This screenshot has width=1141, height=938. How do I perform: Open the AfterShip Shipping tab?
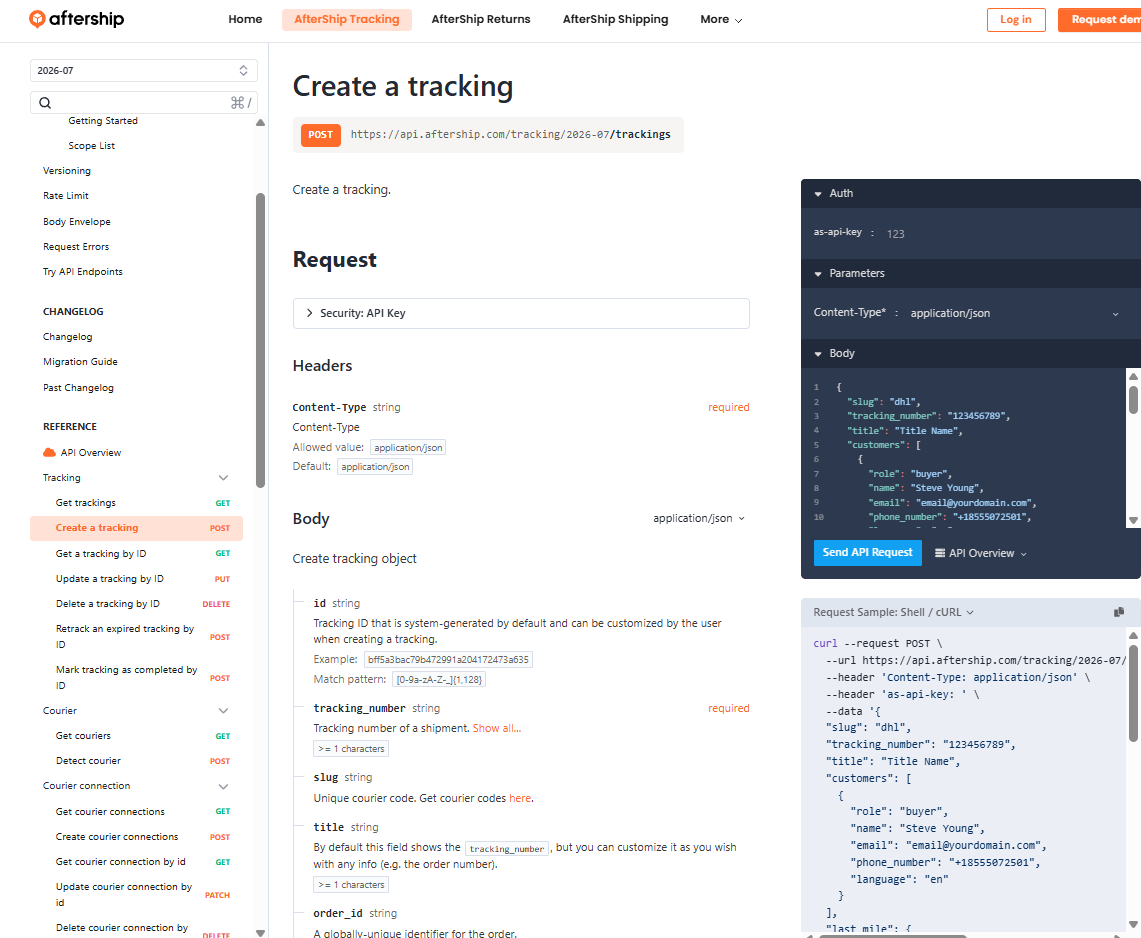point(615,20)
